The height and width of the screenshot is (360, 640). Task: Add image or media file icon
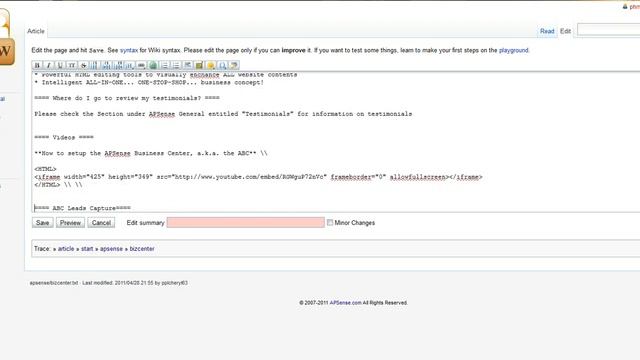199,65
